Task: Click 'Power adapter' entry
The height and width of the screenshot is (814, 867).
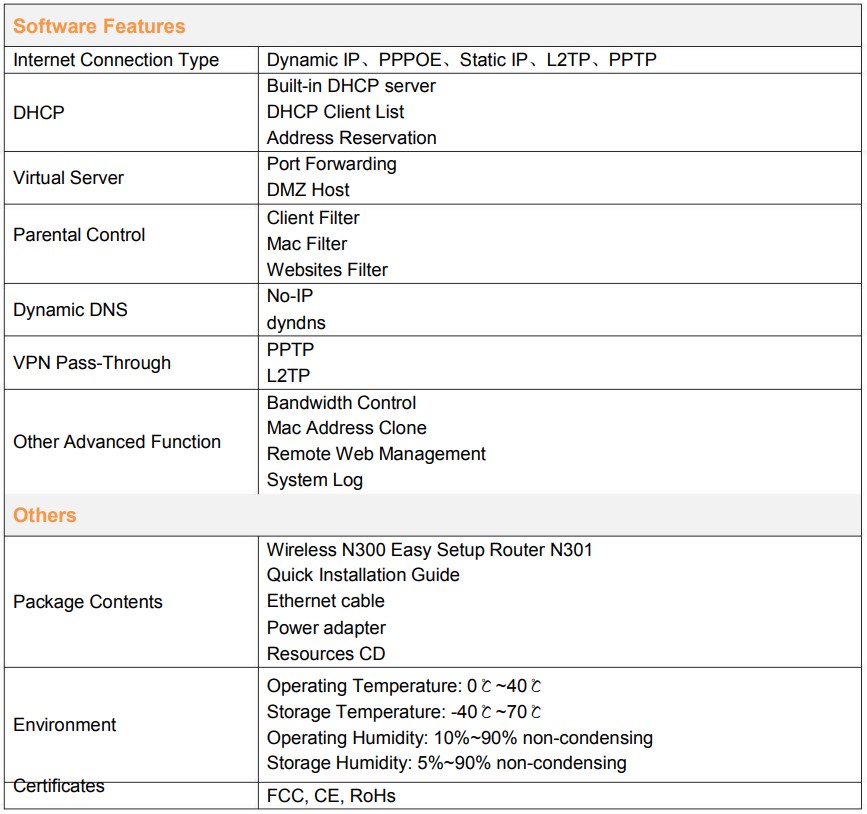Action: point(326,628)
